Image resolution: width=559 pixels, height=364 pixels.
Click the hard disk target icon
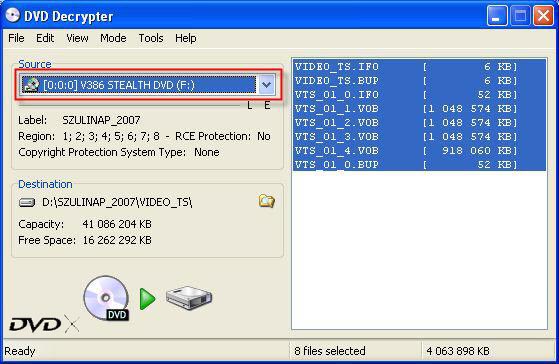click(189, 298)
